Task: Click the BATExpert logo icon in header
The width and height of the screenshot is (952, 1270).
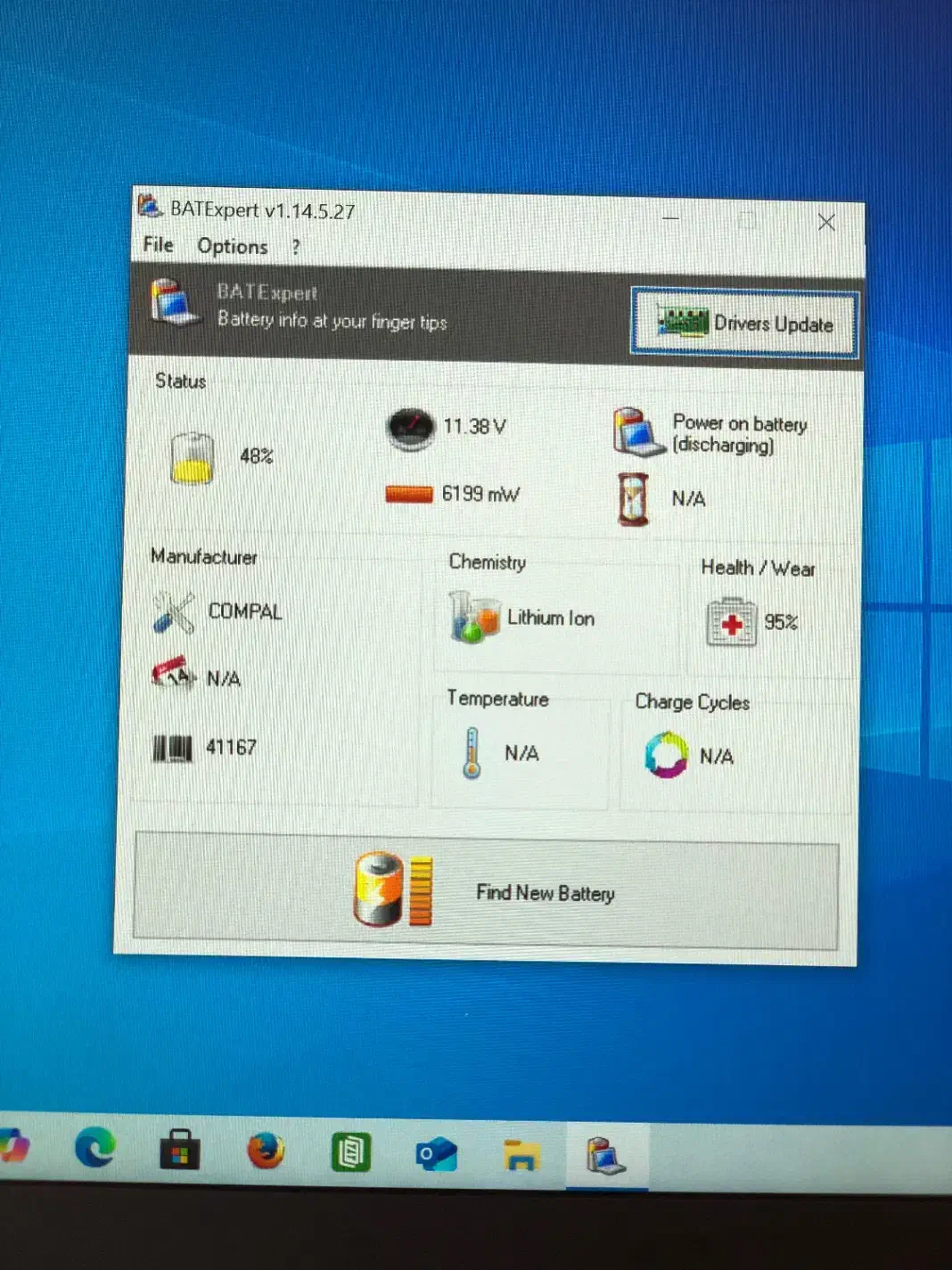Action: point(174,301)
